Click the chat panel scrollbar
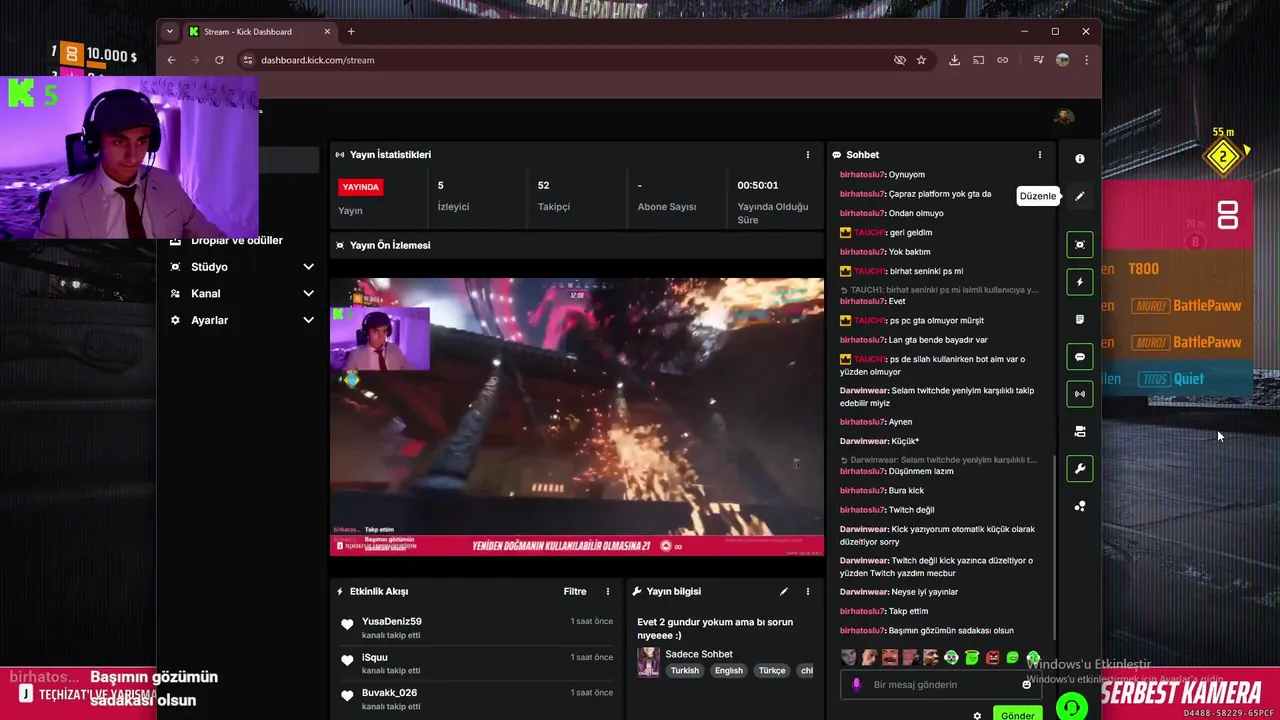1280x720 pixels. 1054,550
